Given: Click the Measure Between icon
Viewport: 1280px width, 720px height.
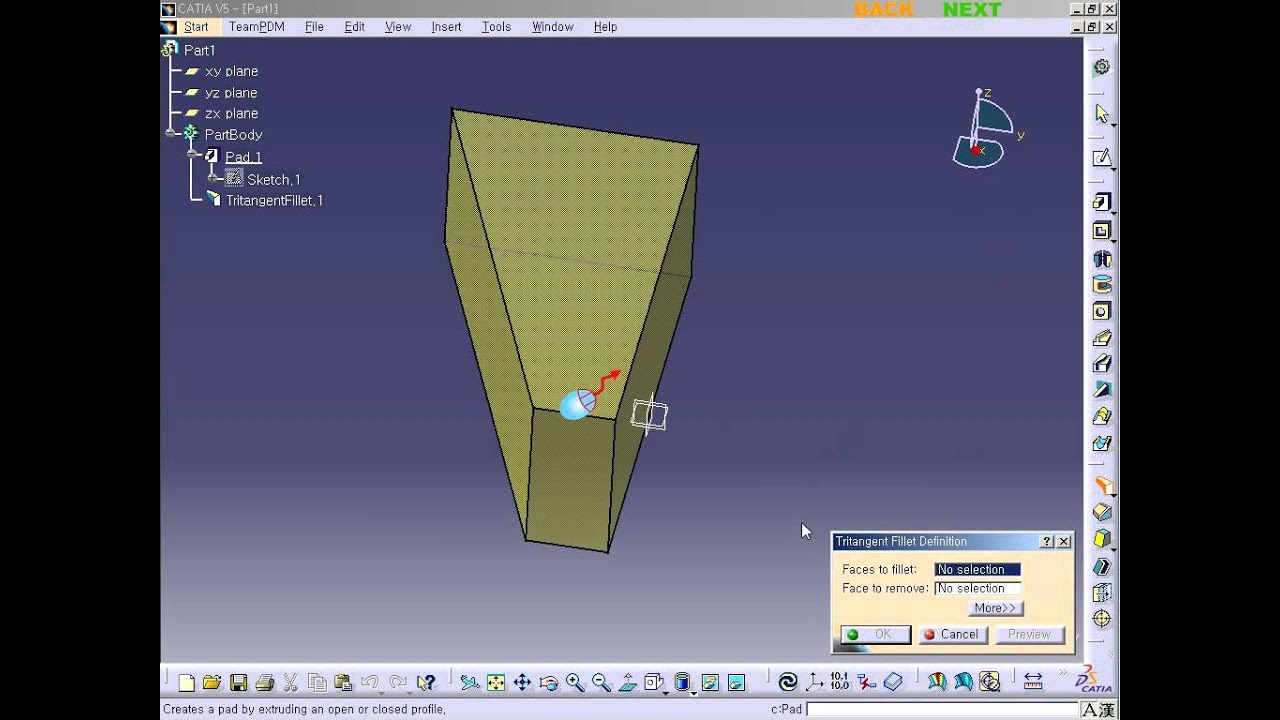Looking at the screenshot, I should tap(1033, 682).
